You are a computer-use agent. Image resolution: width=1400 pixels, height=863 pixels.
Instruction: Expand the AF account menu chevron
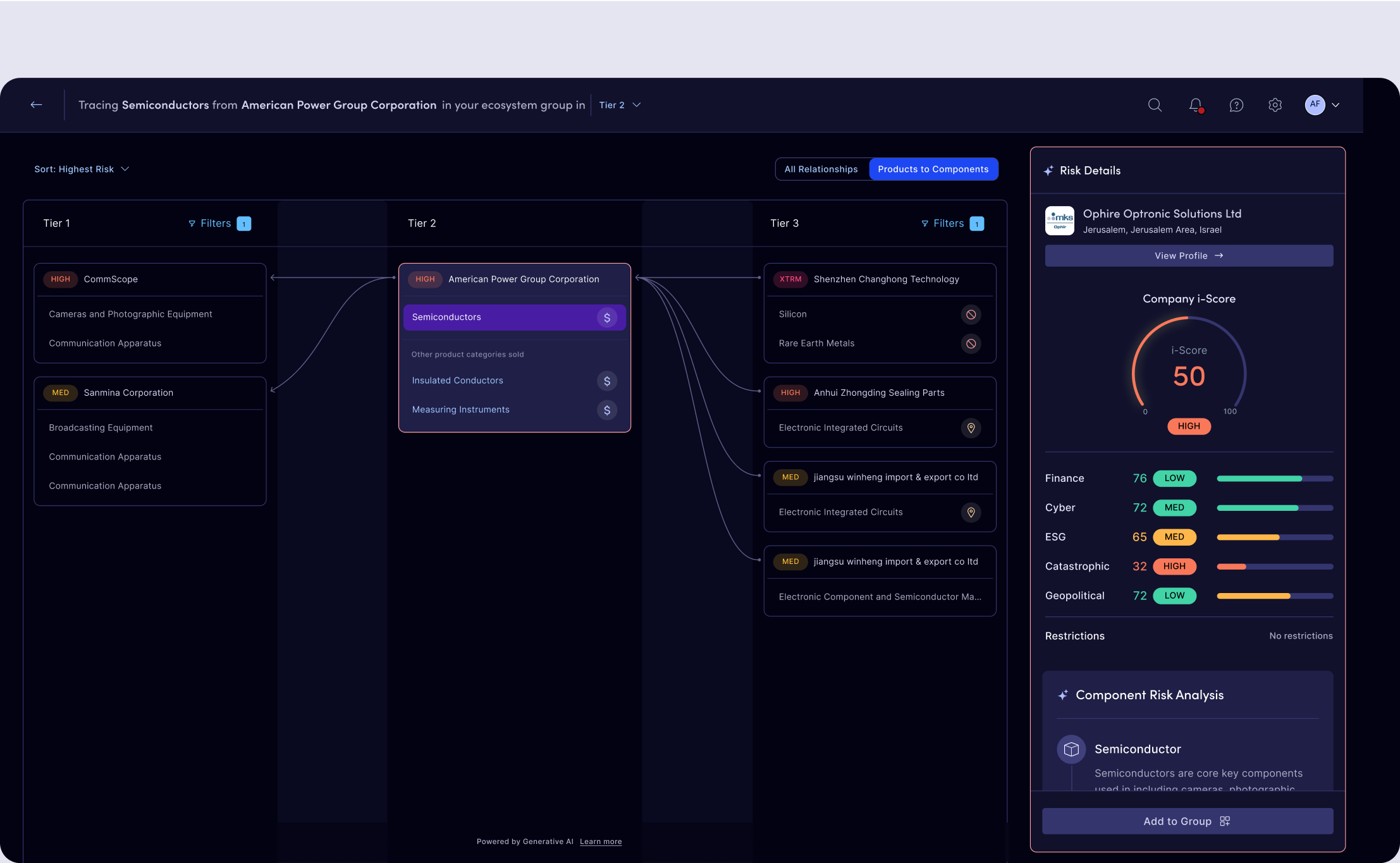(1336, 105)
